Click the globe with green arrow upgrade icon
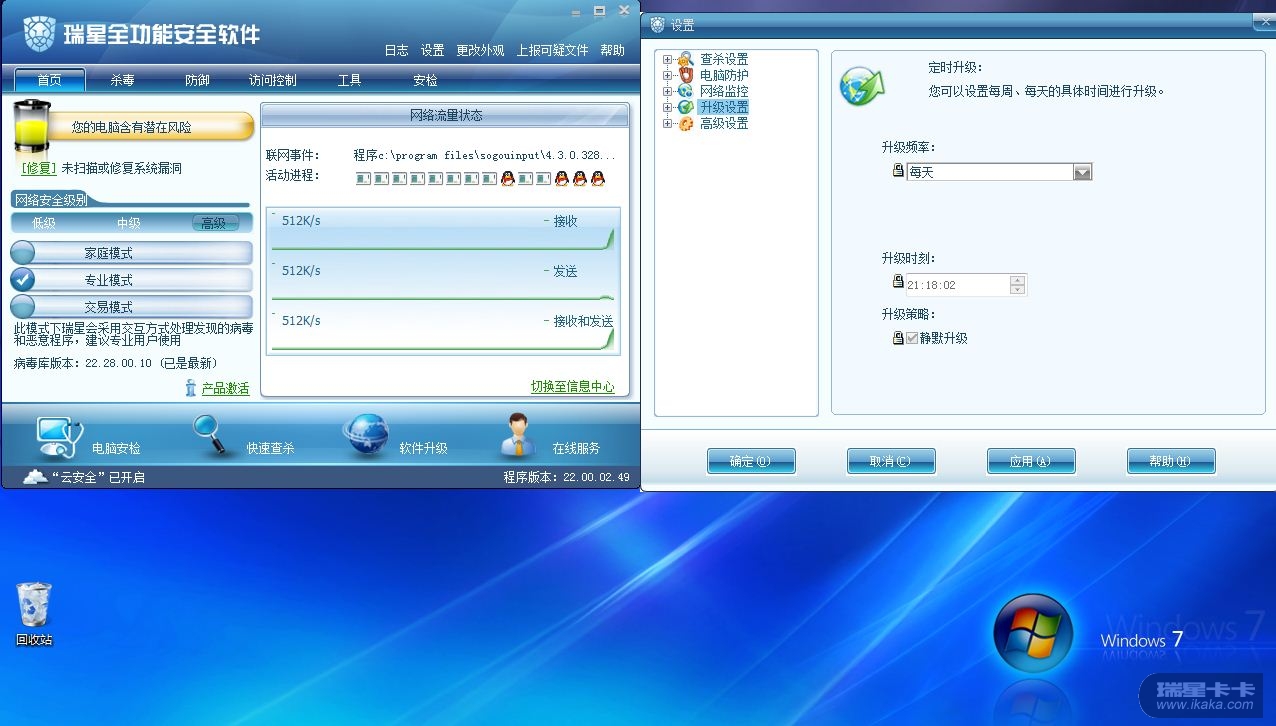1276x726 pixels. (x=862, y=86)
